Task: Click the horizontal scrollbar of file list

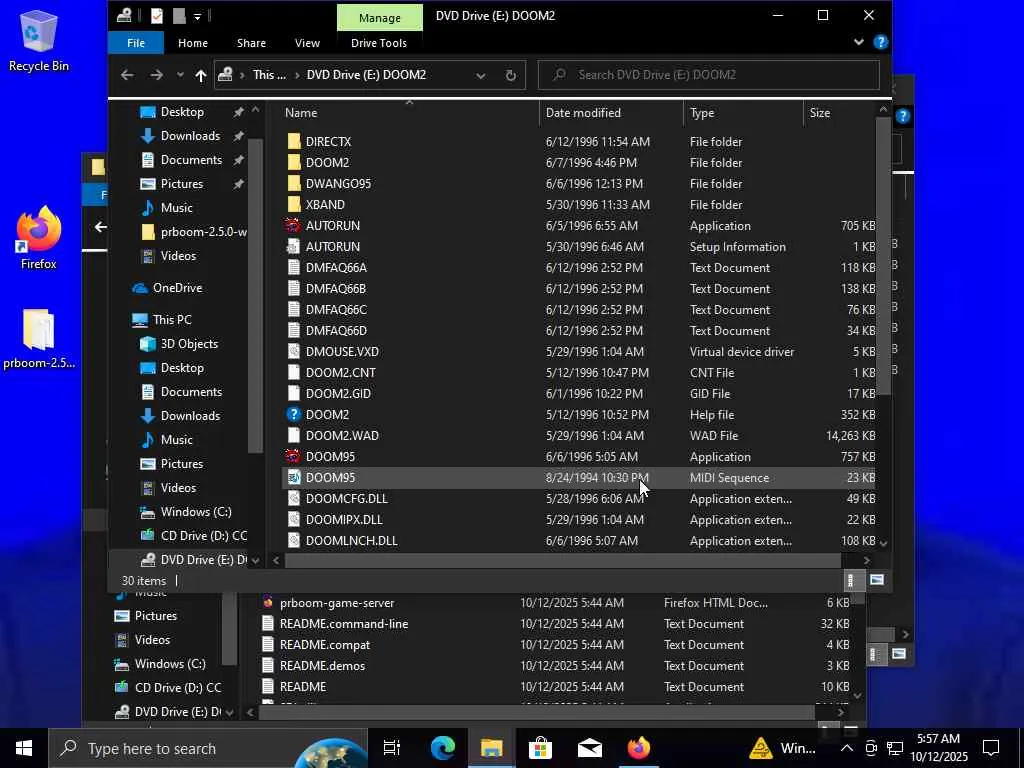Action: coord(563,560)
